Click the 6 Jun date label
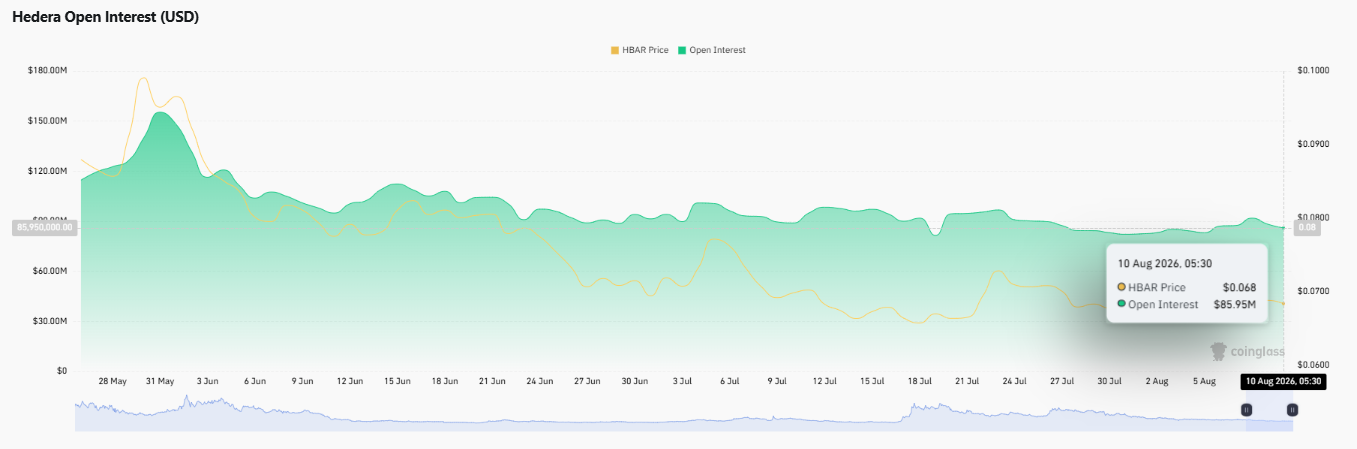 [255, 381]
